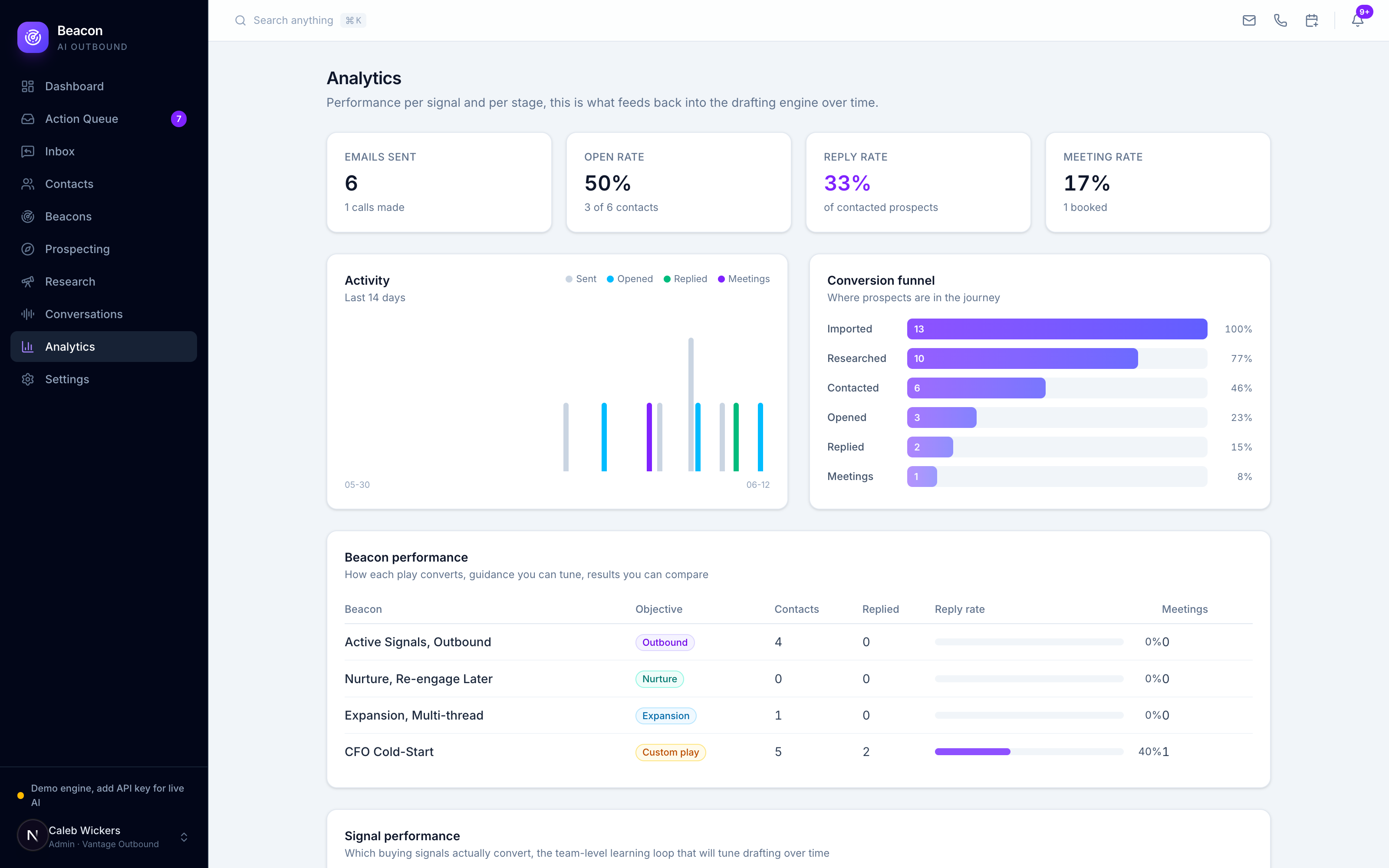This screenshot has width=1389, height=868.
Task: Open Beacons section
Action: point(103,217)
